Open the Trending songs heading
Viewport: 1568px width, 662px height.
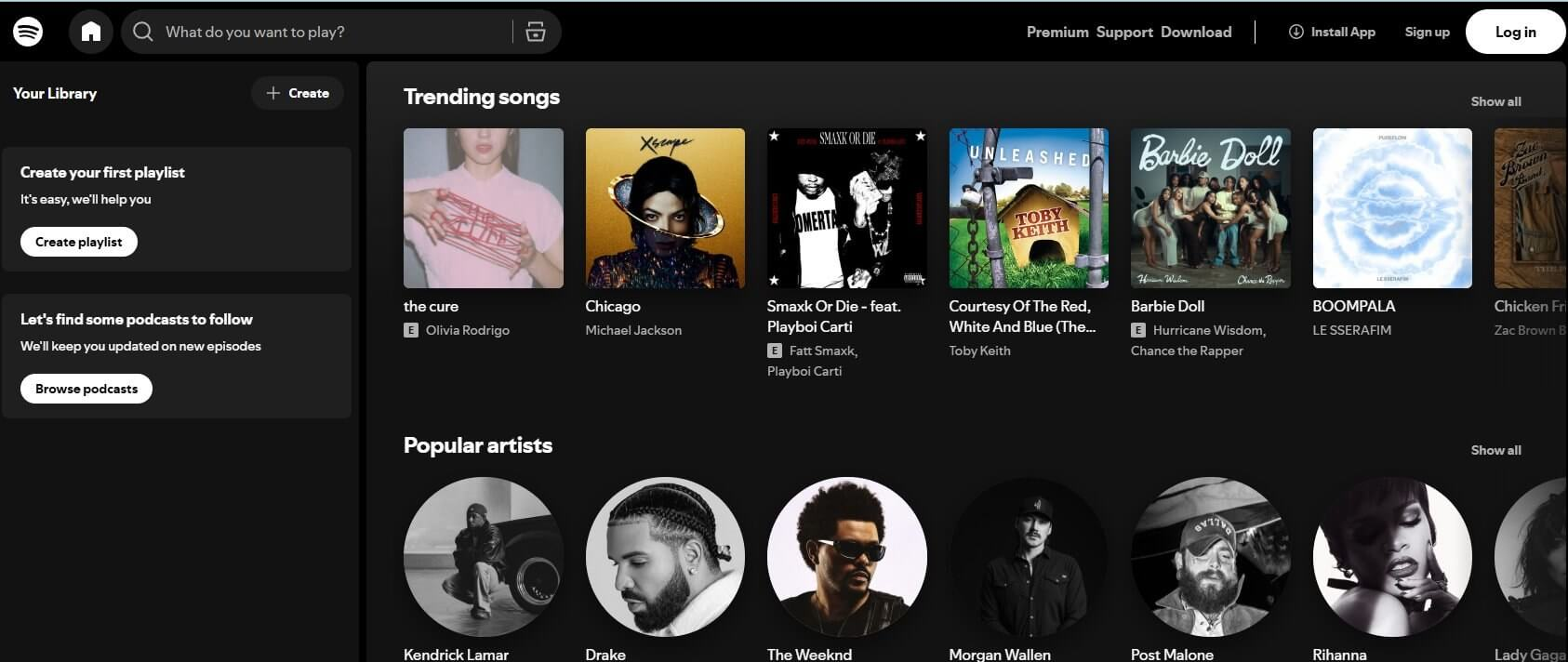[x=482, y=97]
